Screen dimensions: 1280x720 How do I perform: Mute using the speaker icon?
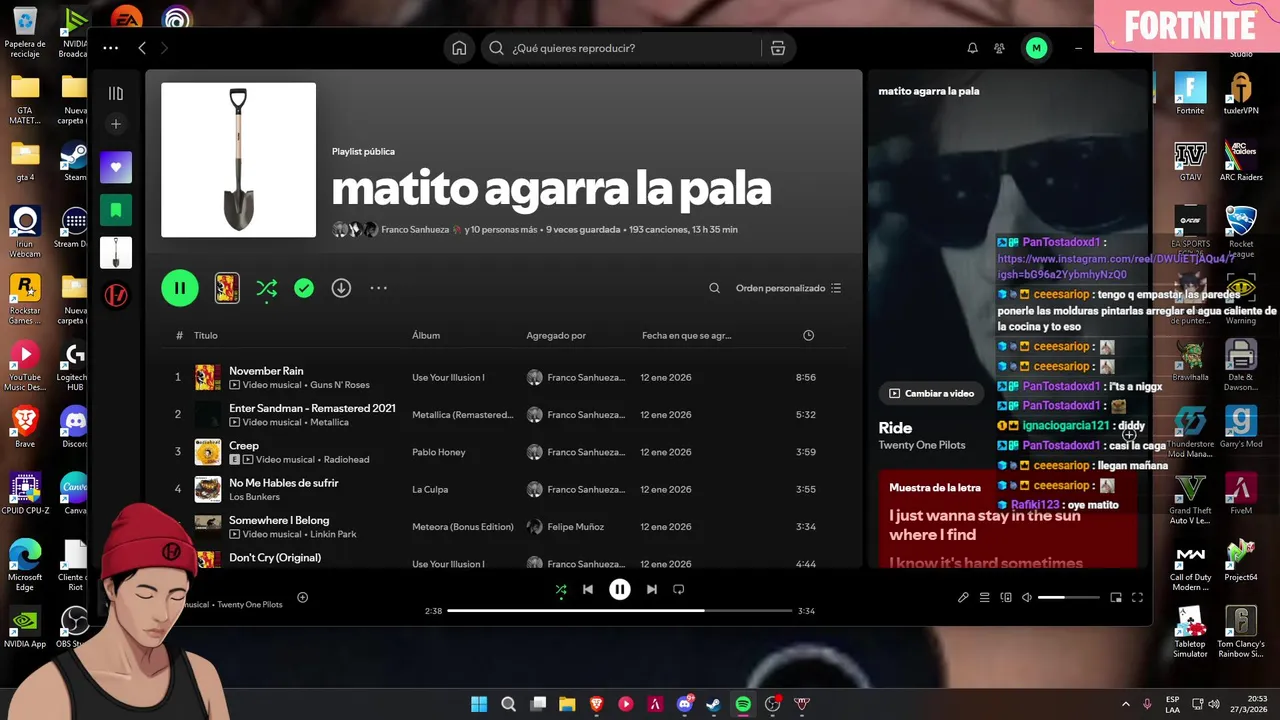(x=1026, y=598)
